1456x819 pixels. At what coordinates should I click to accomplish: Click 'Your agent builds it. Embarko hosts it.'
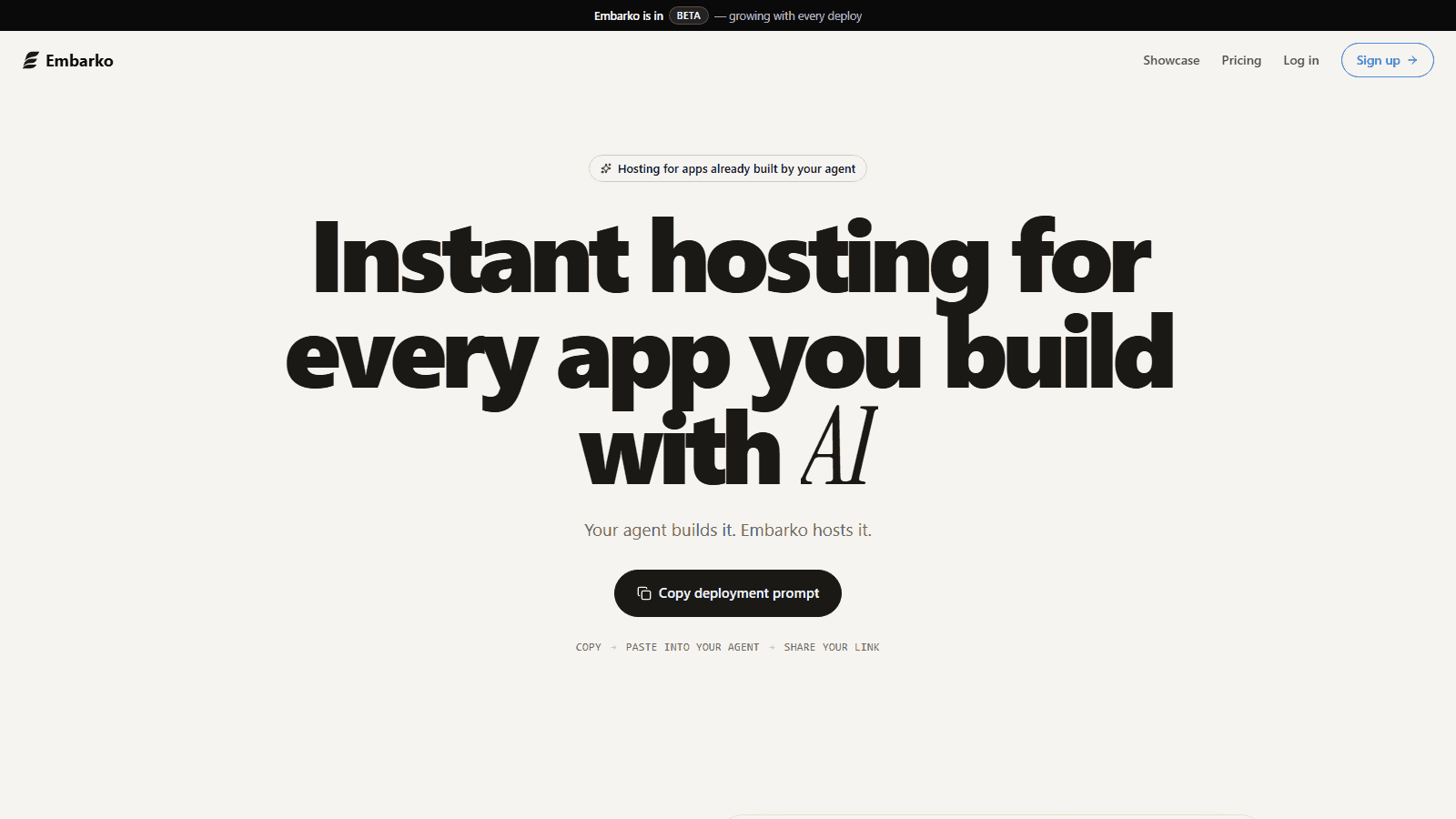728,530
